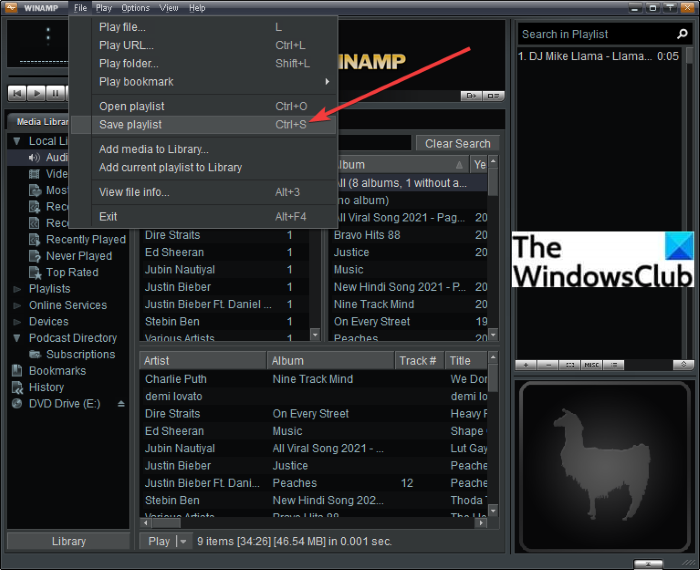Viewport: 700px width, 570px height.
Task: Click the 9 items status text
Action: (295, 541)
